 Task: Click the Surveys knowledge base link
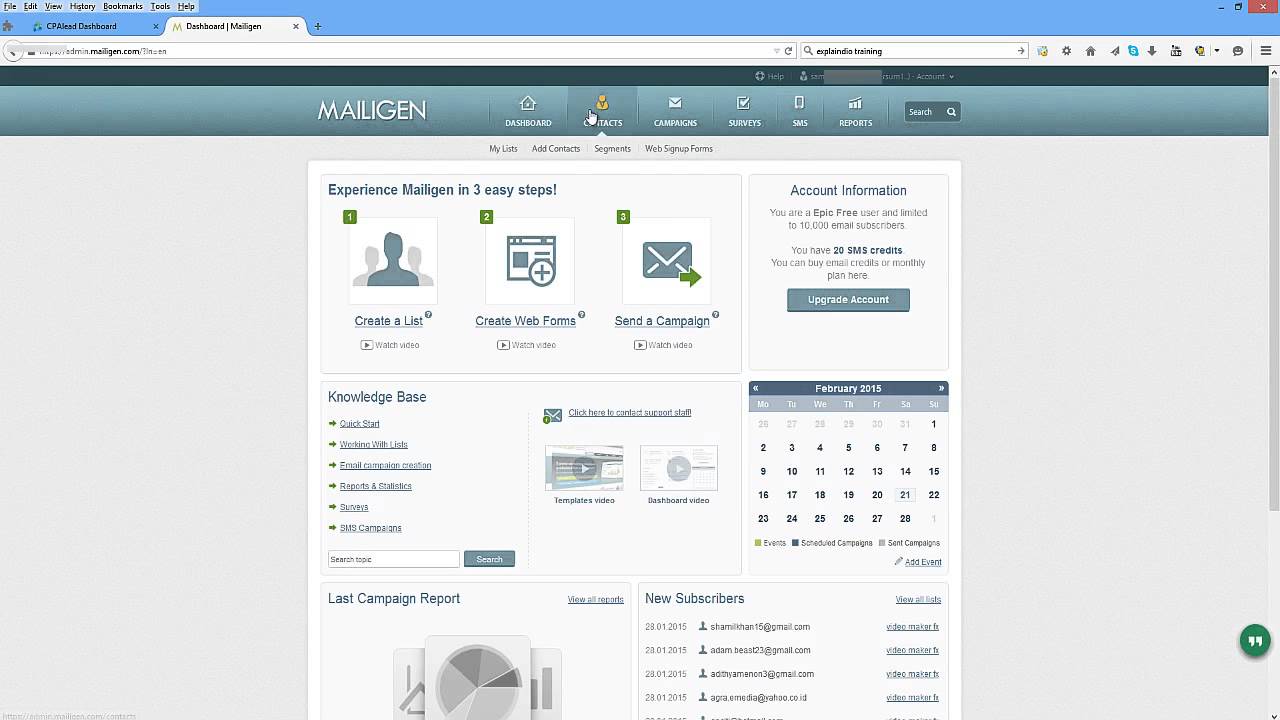pos(354,507)
